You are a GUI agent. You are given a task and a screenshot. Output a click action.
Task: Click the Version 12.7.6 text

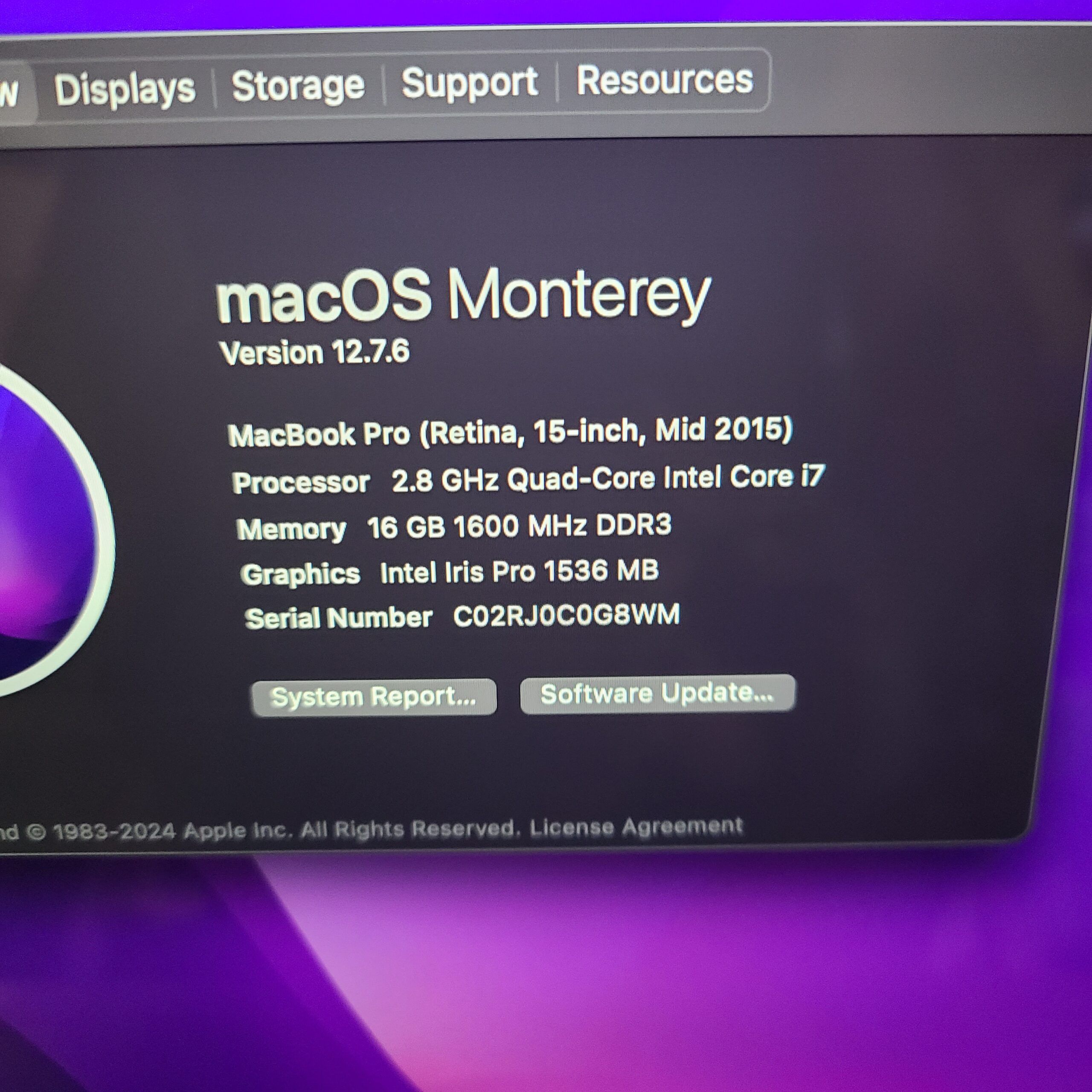[314, 352]
